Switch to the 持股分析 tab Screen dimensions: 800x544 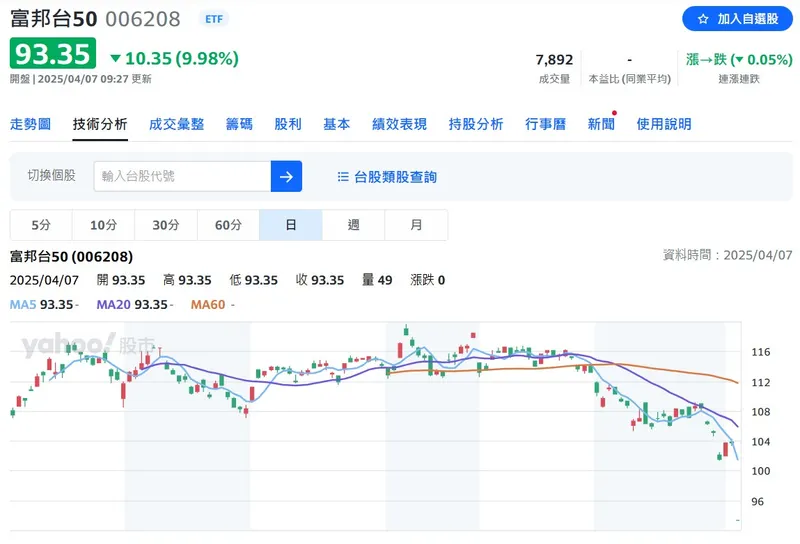pos(476,124)
